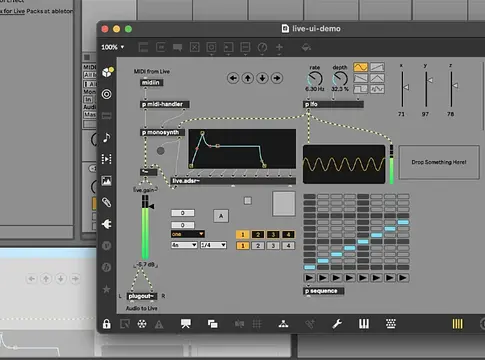Image resolution: width=485 pixels, height=360 pixels.
Task: Click the first play button under the step grid
Action: click(309, 278)
